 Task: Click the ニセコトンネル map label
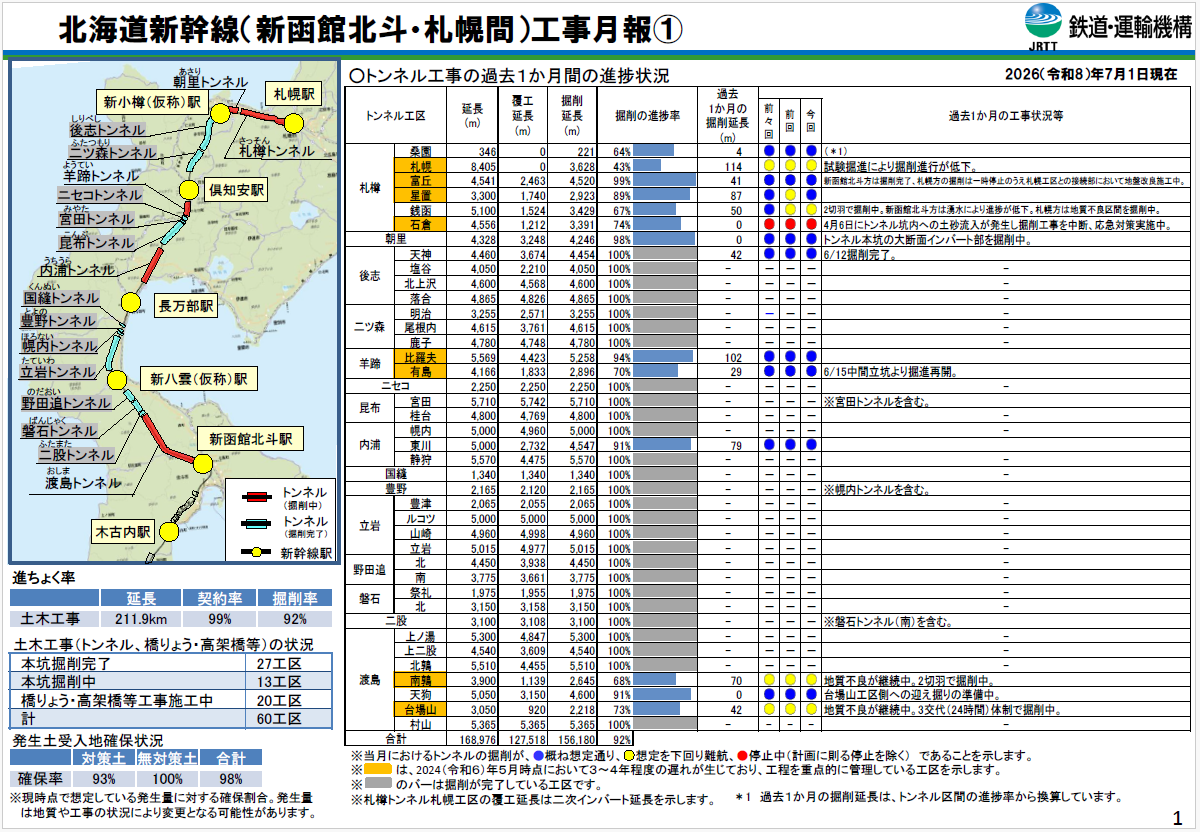99,195
